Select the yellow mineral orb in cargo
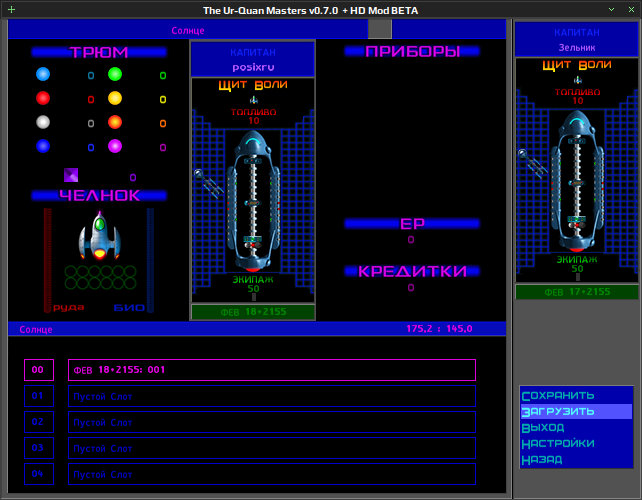Screen dimensions: 642x500 (x=115, y=98)
